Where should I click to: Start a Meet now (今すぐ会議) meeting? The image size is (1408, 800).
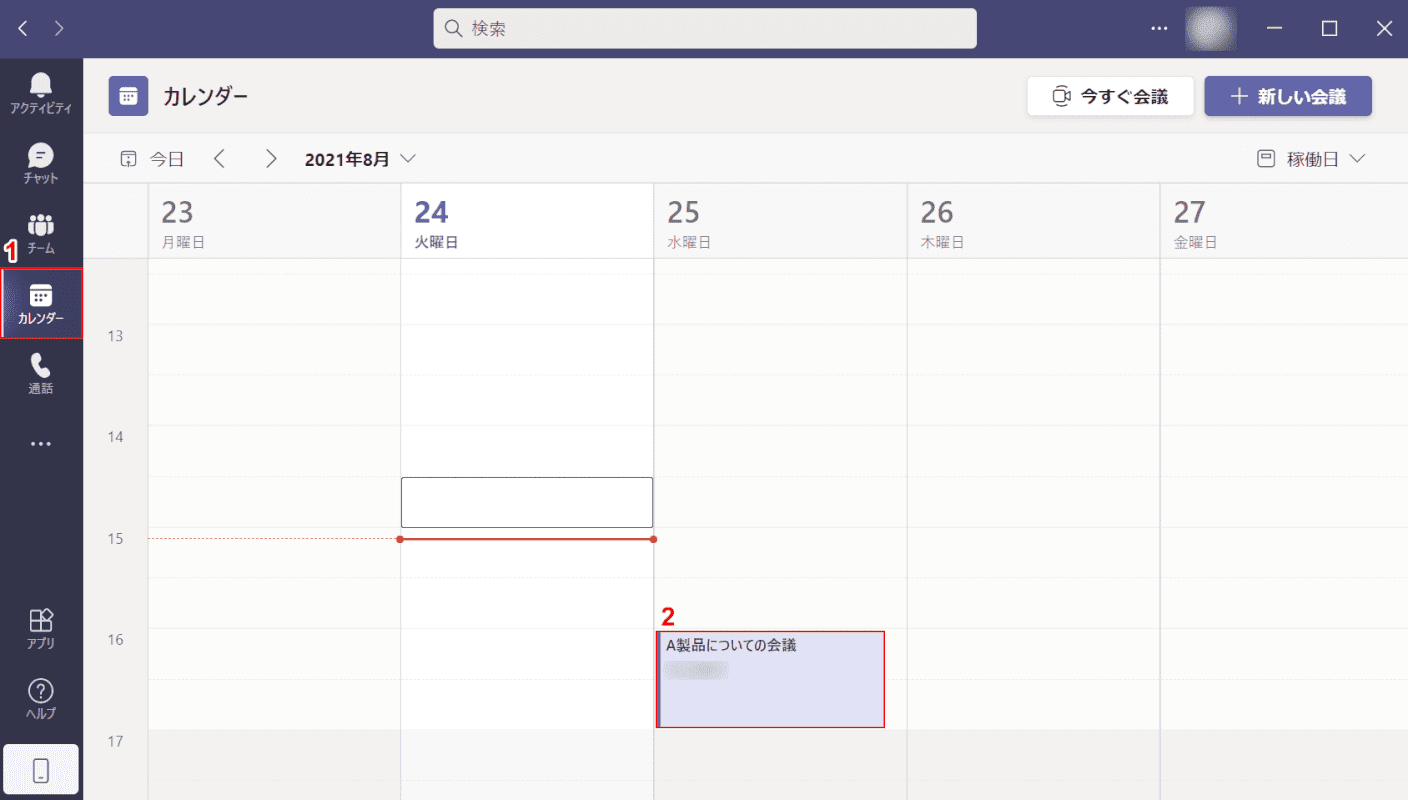pyautogui.click(x=1110, y=96)
